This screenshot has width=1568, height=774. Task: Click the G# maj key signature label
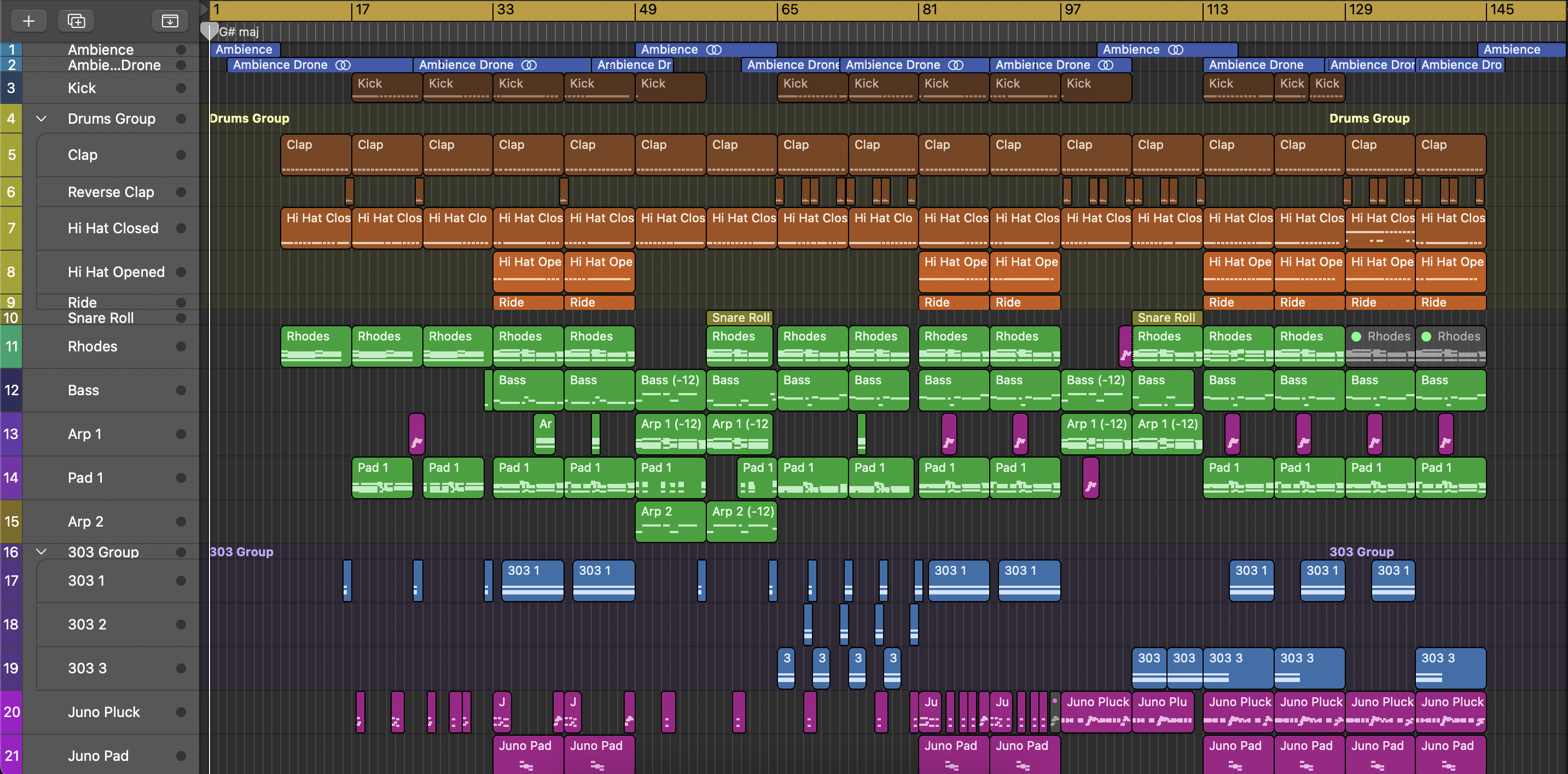239,32
